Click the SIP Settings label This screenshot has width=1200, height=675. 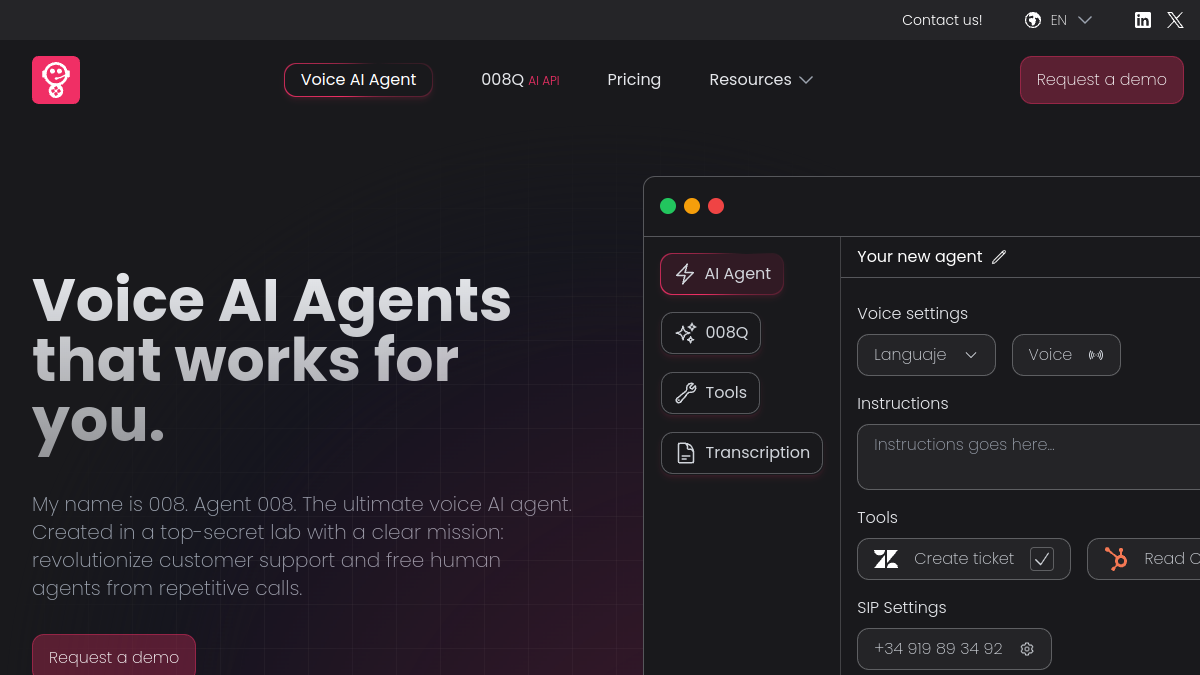[902, 608]
